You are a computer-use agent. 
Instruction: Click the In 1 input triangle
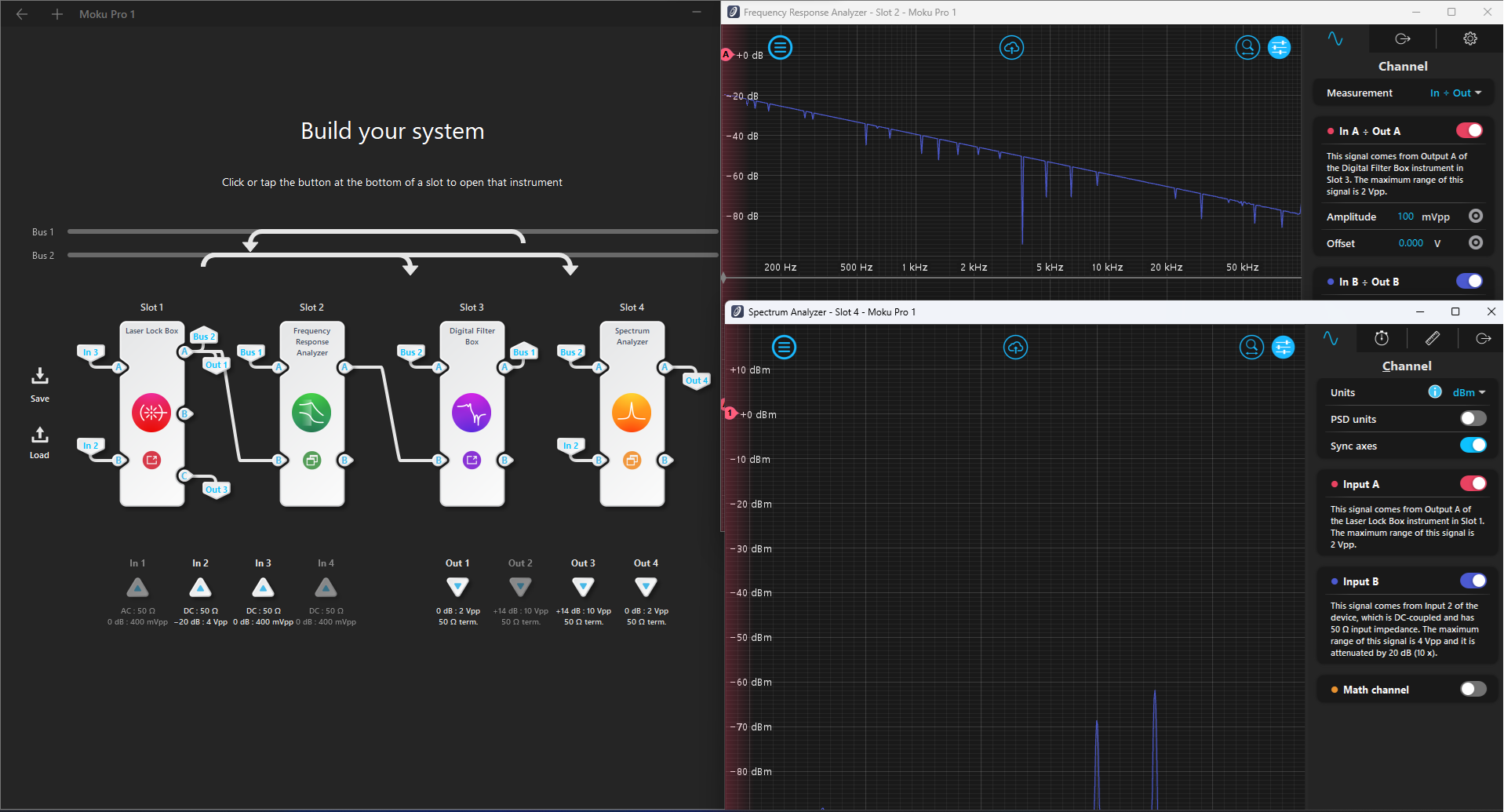point(137,587)
